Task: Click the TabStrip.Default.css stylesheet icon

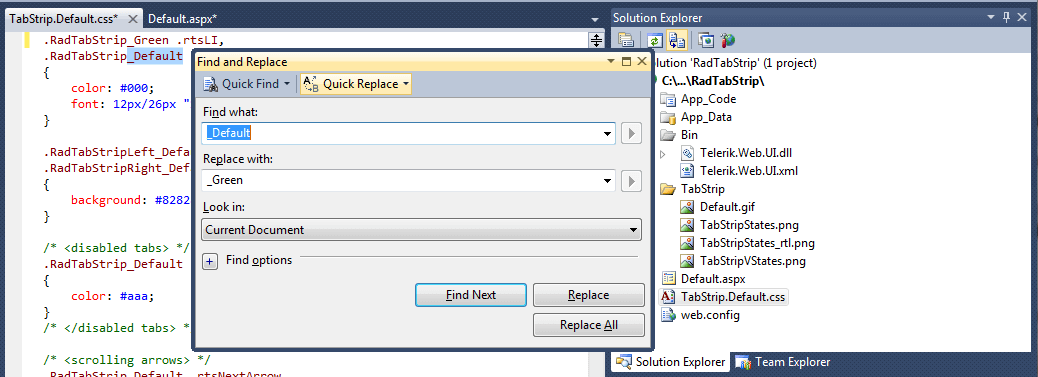Action: tap(669, 296)
